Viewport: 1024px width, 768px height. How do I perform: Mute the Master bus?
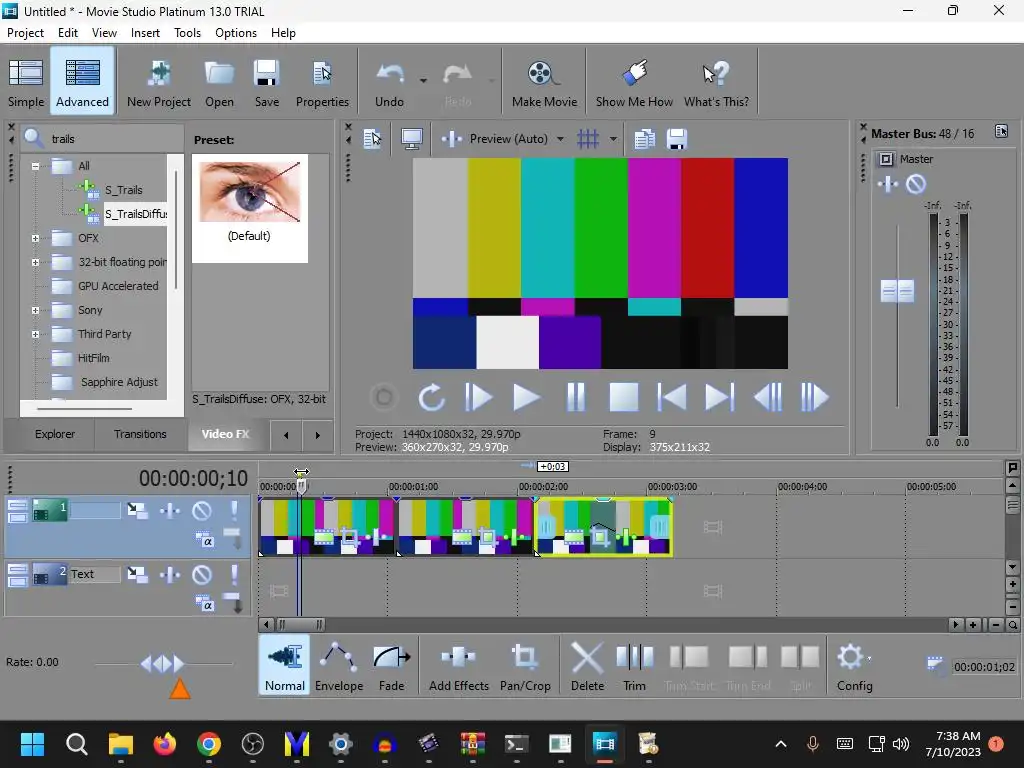click(x=916, y=184)
